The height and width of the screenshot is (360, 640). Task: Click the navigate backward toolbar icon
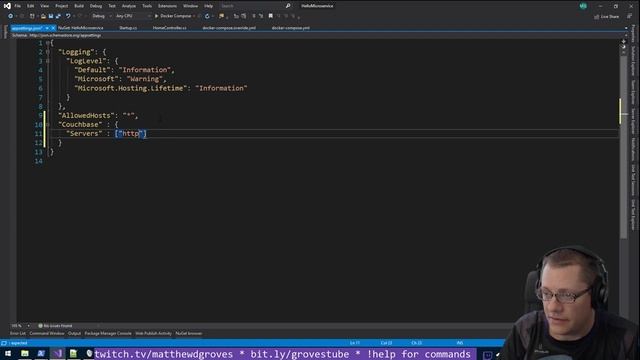(11, 16)
